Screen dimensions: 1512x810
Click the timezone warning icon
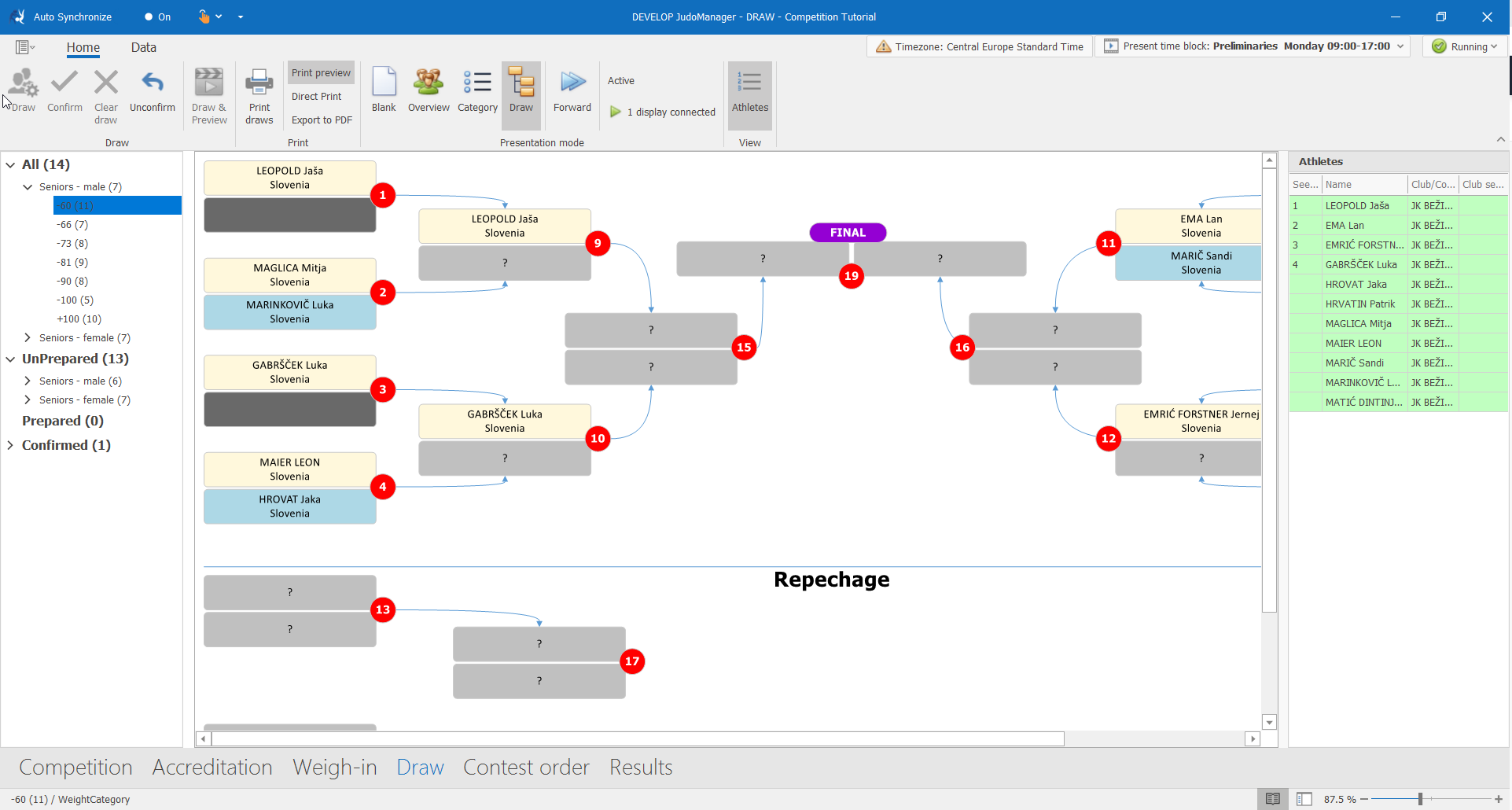(884, 46)
